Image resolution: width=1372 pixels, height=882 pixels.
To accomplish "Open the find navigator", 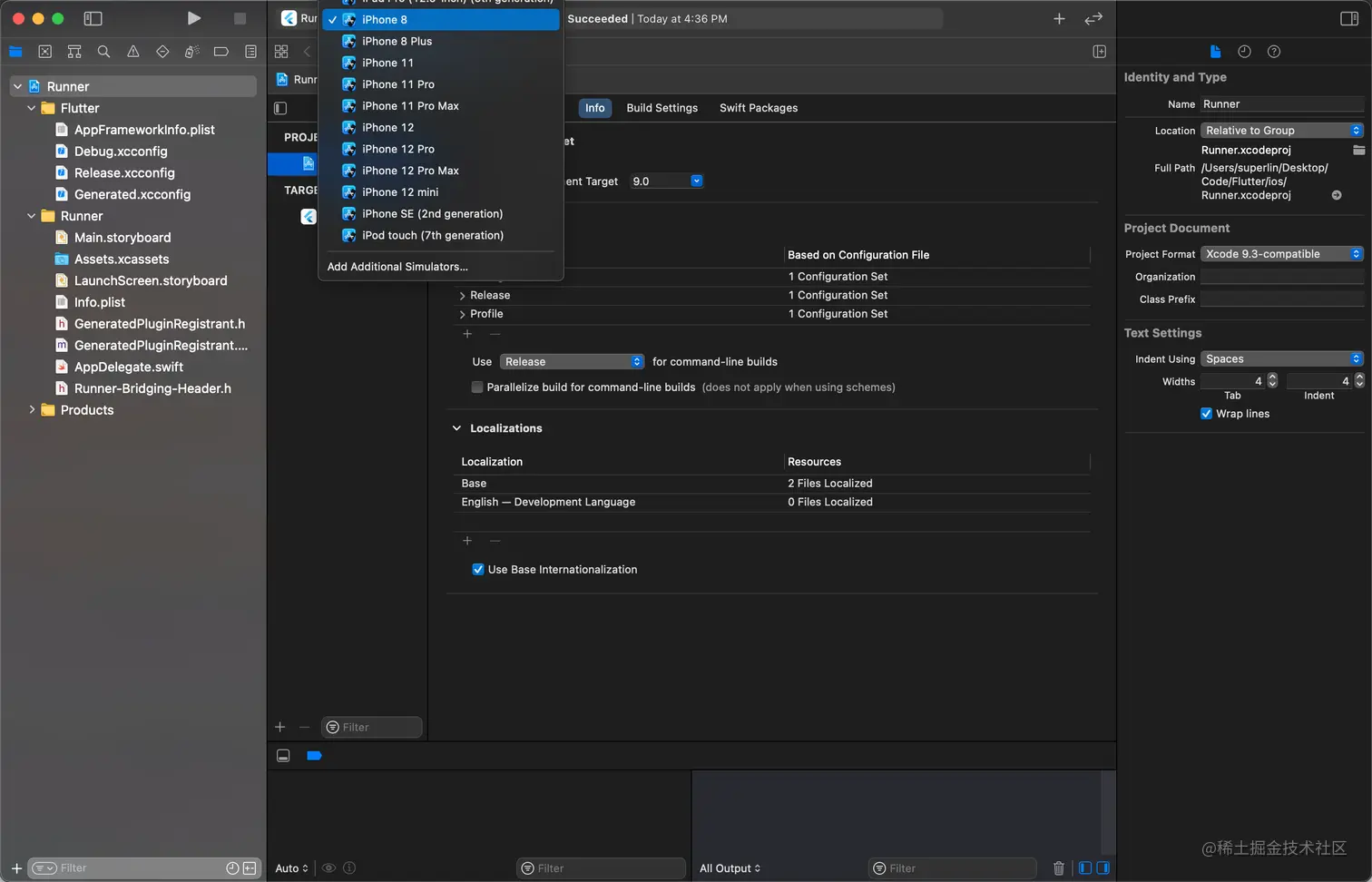I will (x=103, y=52).
